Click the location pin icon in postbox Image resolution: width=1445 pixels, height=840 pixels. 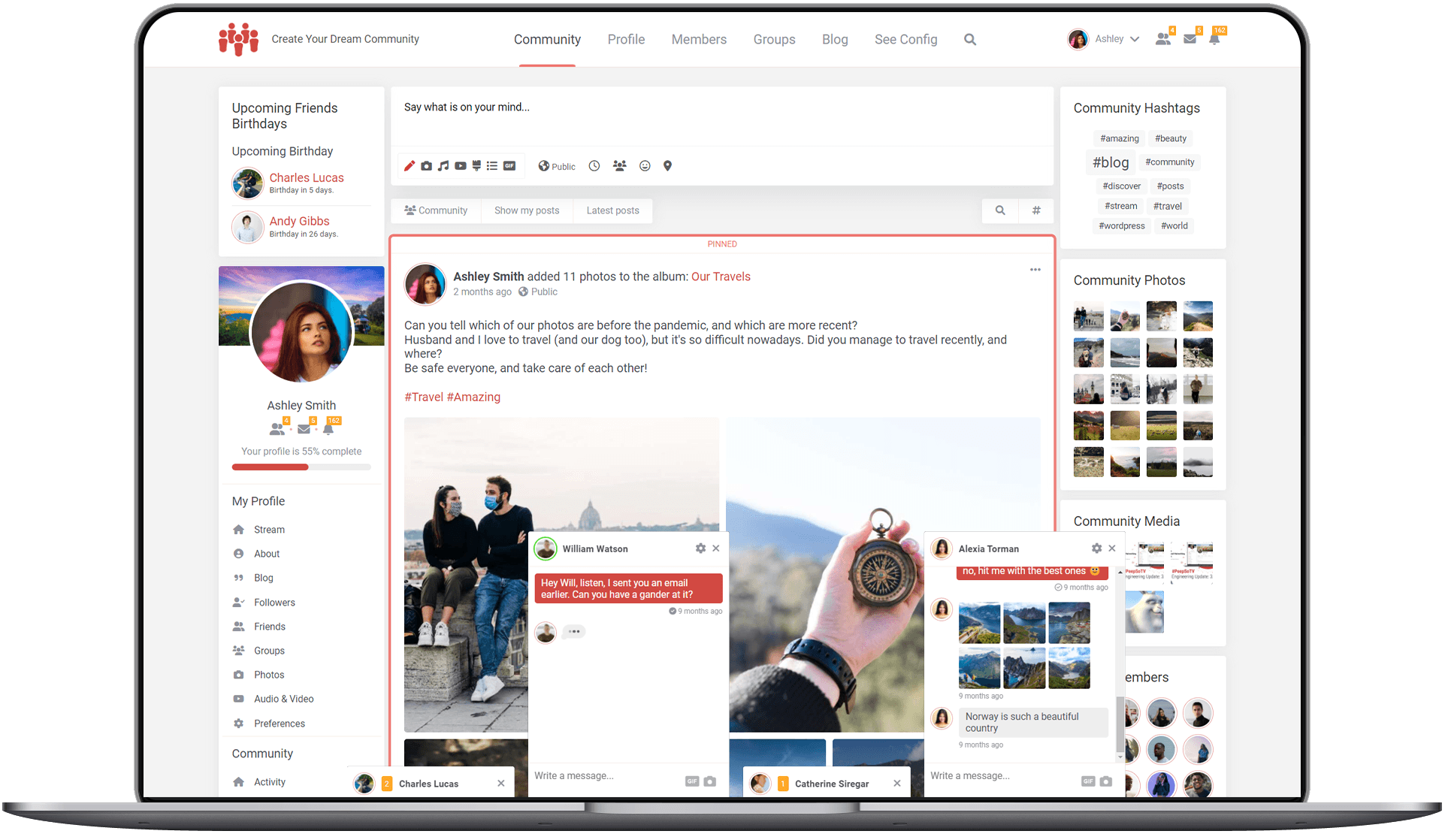(667, 166)
